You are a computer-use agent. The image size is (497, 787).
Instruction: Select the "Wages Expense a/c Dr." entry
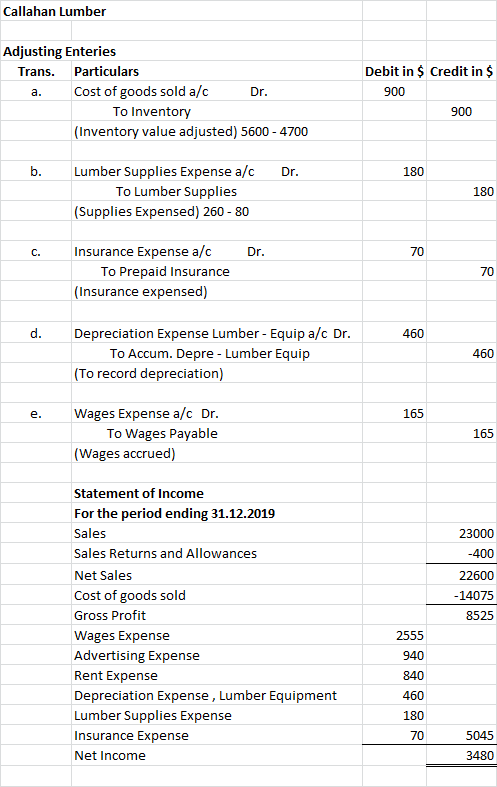point(146,414)
